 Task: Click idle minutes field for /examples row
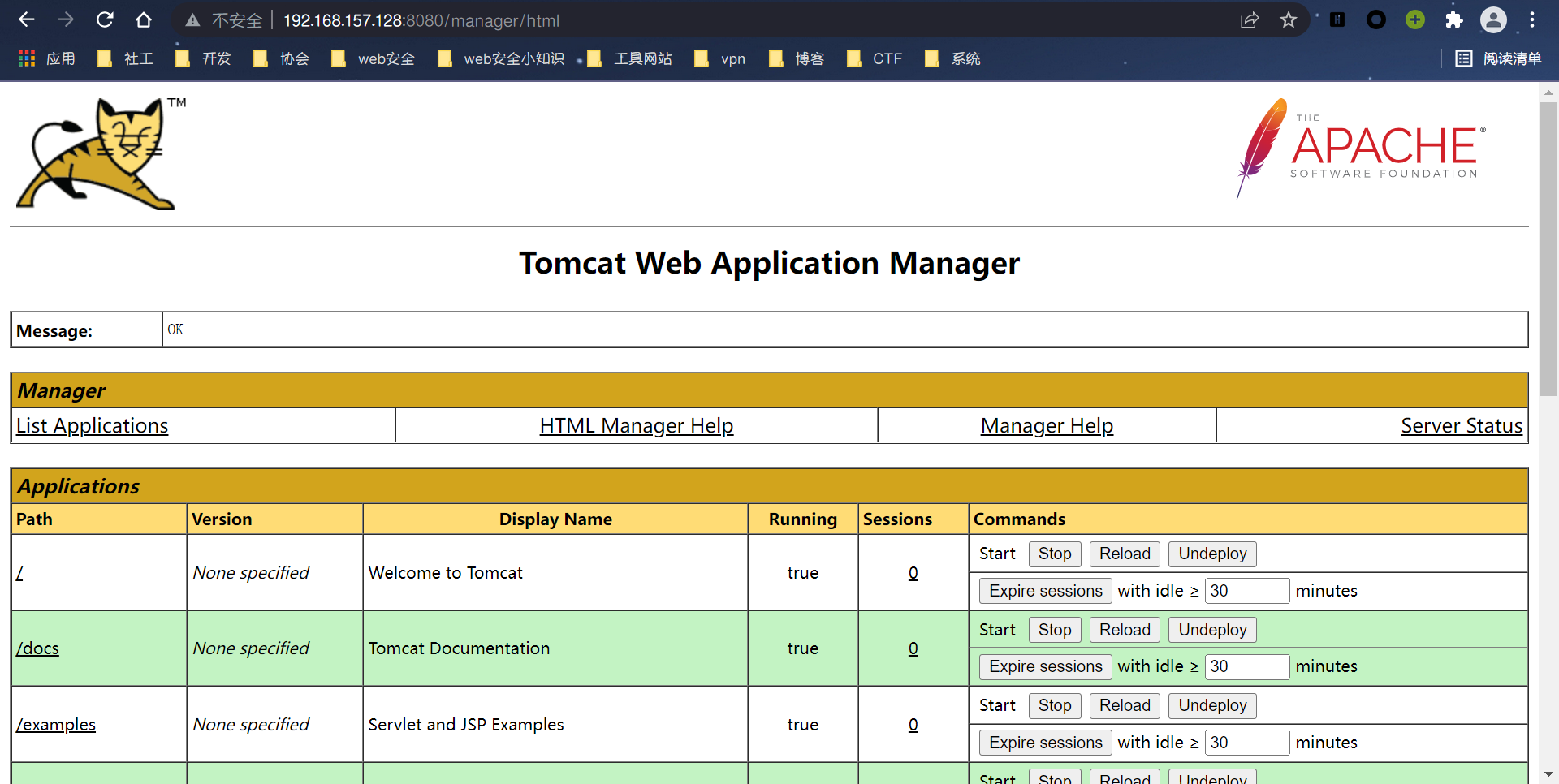pyautogui.click(x=1247, y=743)
